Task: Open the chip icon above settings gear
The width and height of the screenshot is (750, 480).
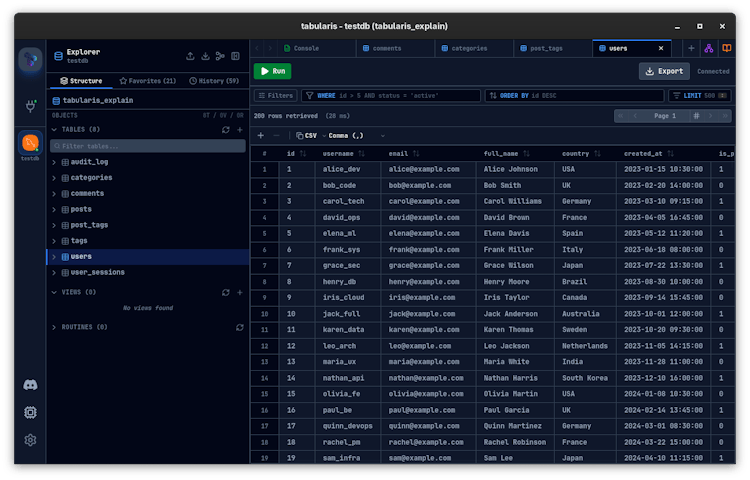Action: 30,413
